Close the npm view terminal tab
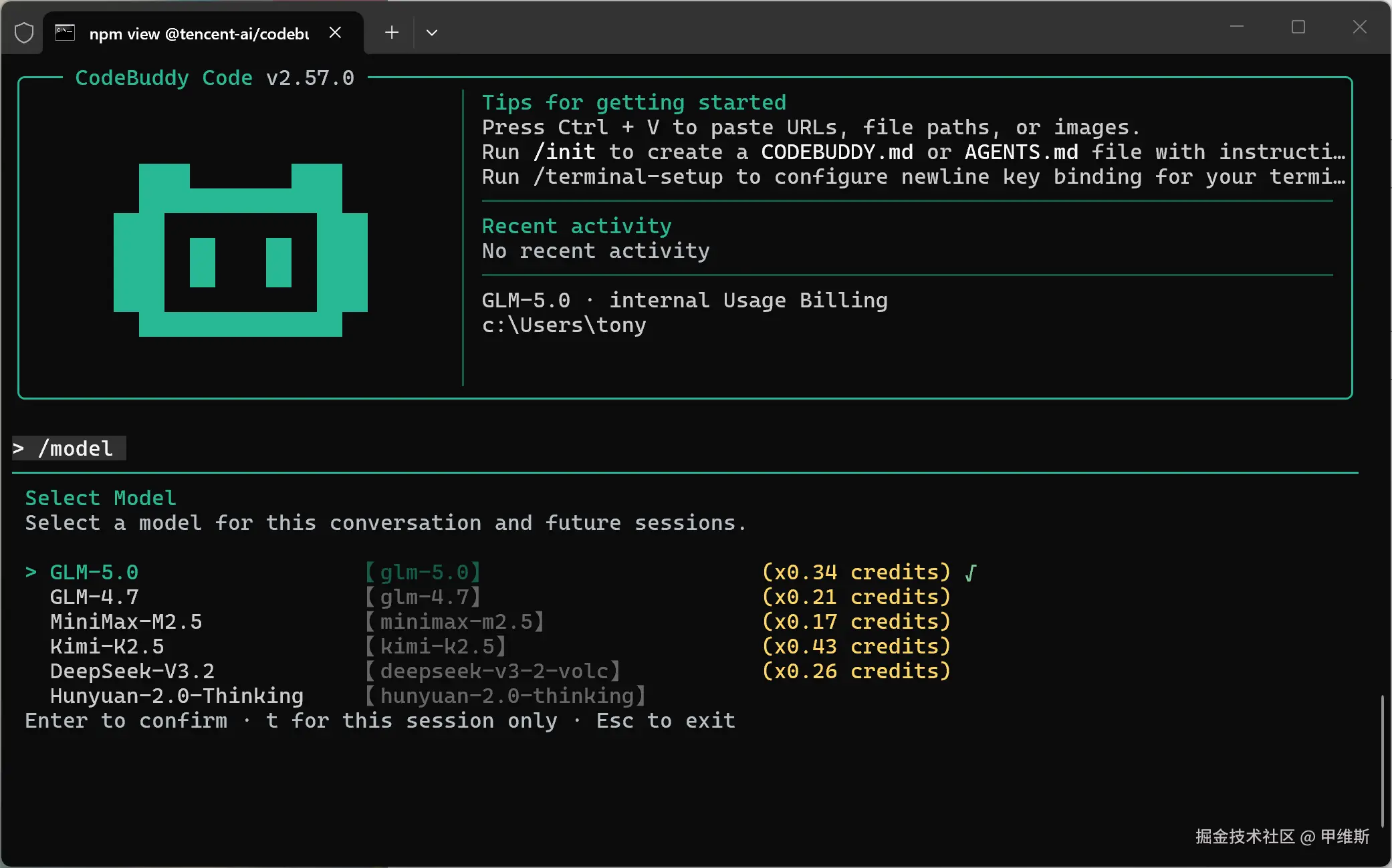1392x868 pixels. click(336, 32)
